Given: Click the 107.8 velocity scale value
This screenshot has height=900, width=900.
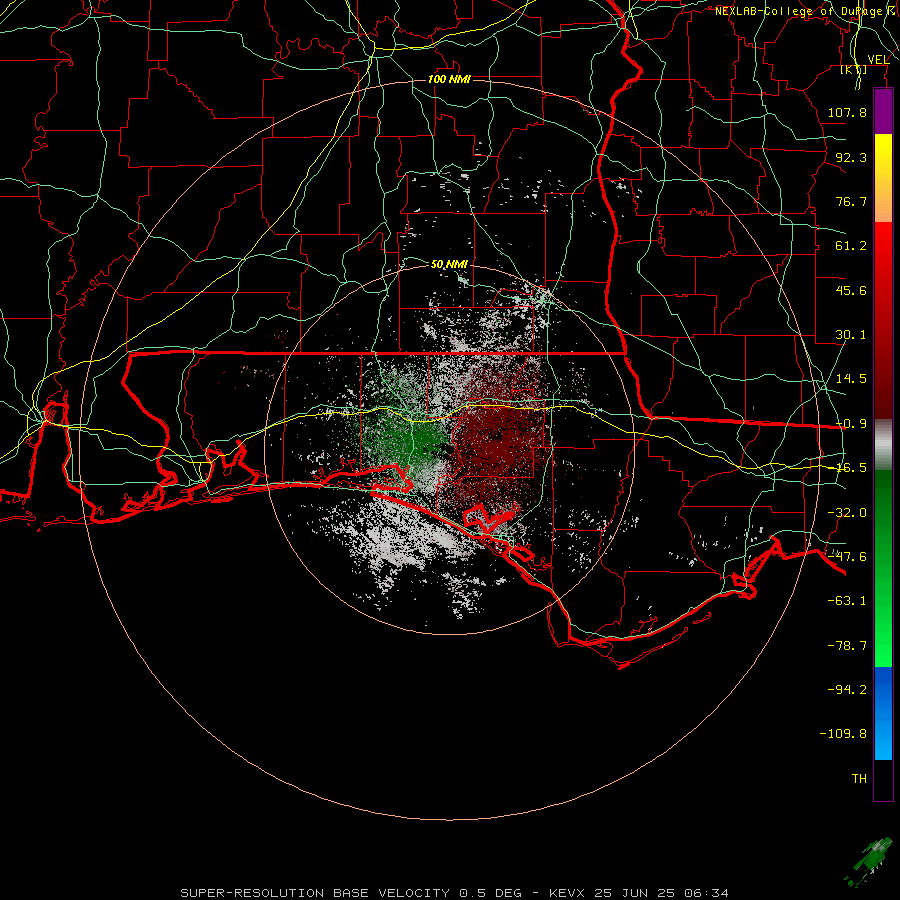Looking at the screenshot, I should pos(847,112).
